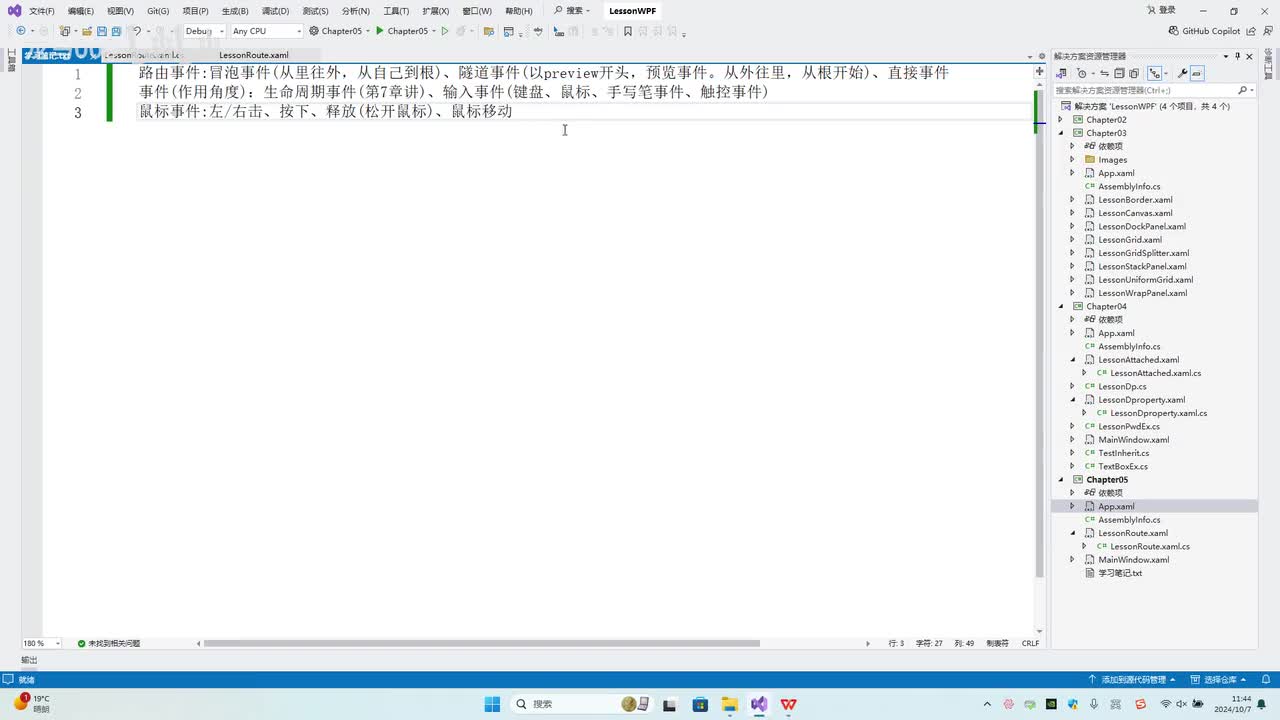Switch to the LessonRoute.xaml editor tab
This screenshot has width=1280, height=720.
pyautogui.click(x=254, y=56)
